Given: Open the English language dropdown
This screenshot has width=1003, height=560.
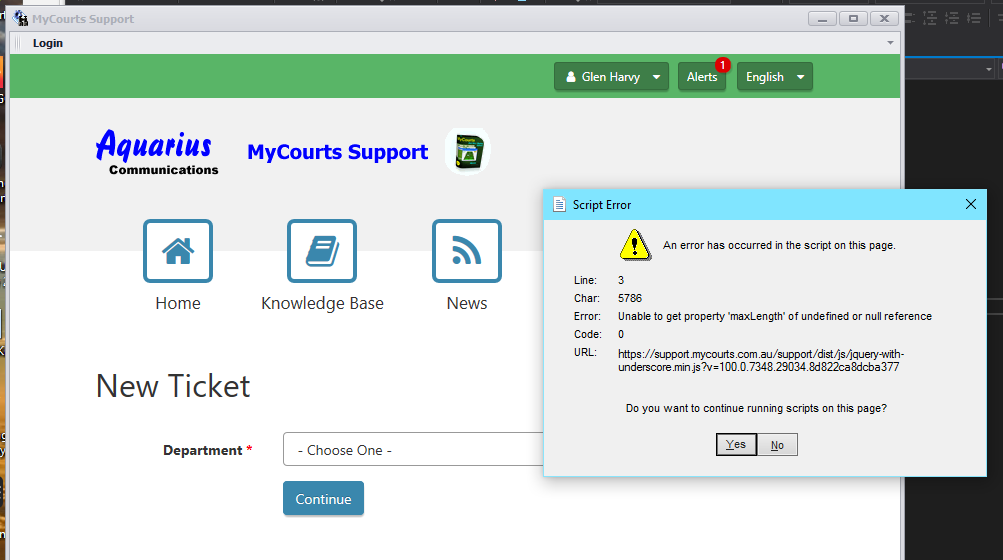Looking at the screenshot, I should pos(774,77).
